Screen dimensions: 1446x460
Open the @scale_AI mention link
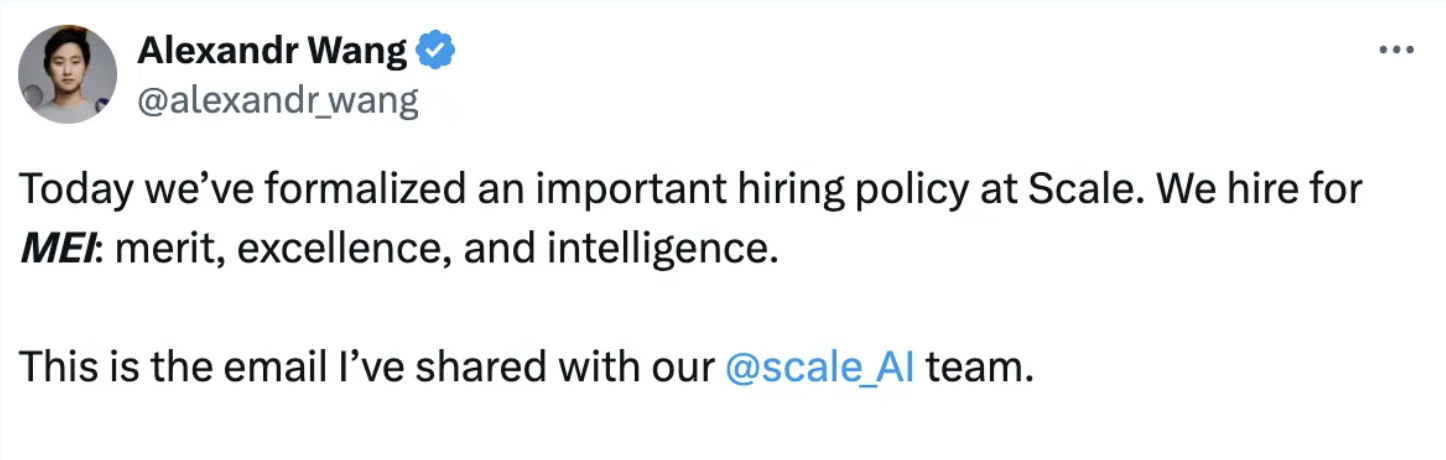pos(818,368)
